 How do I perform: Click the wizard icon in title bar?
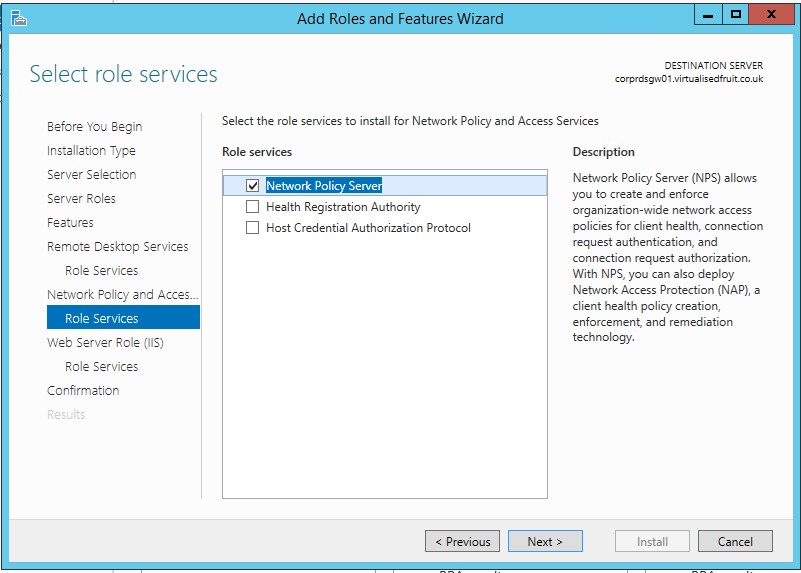(18, 17)
